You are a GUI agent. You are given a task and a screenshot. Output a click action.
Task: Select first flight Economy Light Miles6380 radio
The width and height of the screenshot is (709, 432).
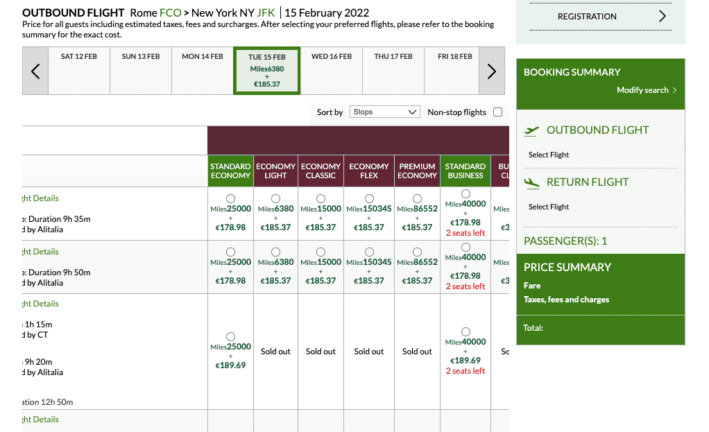[277, 198]
